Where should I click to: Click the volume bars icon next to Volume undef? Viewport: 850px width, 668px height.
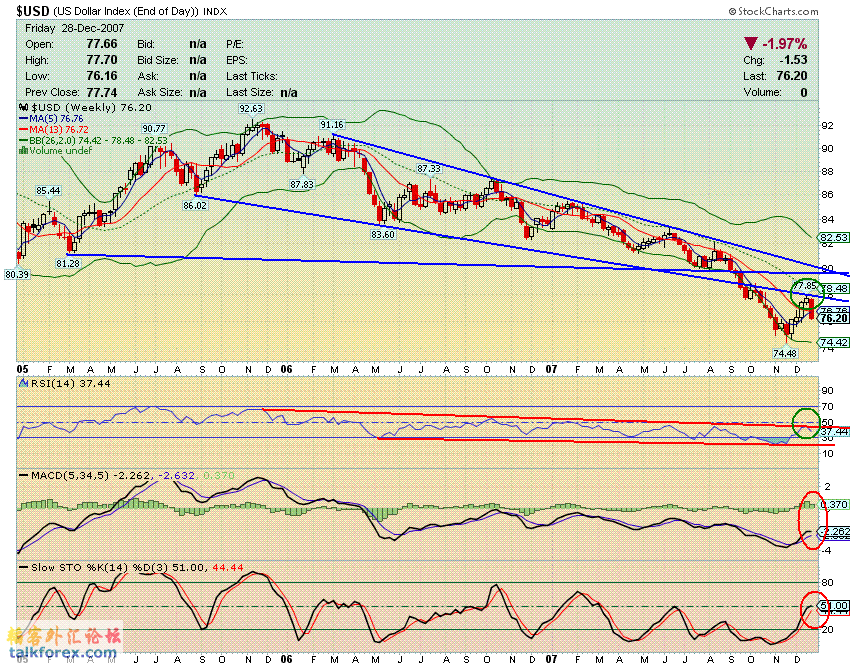click(x=23, y=151)
